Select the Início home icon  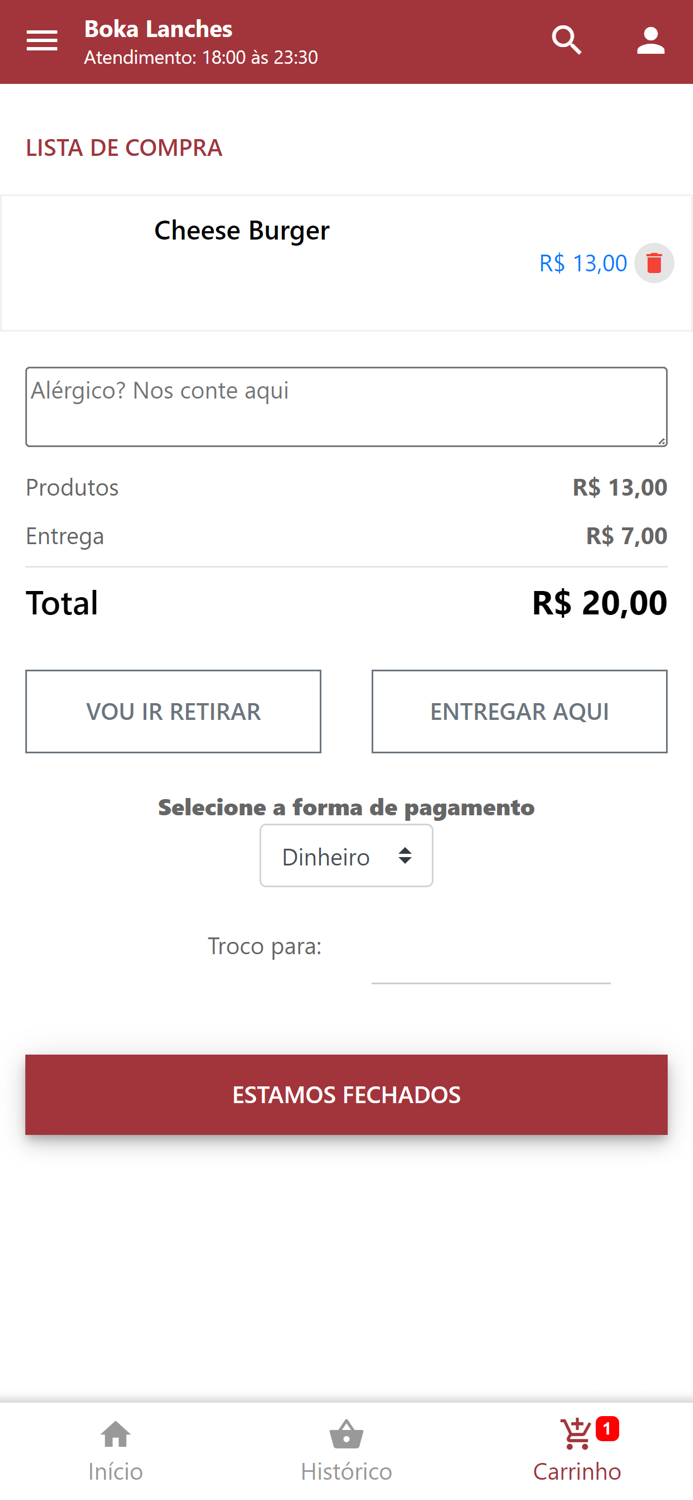pyautogui.click(x=115, y=1432)
